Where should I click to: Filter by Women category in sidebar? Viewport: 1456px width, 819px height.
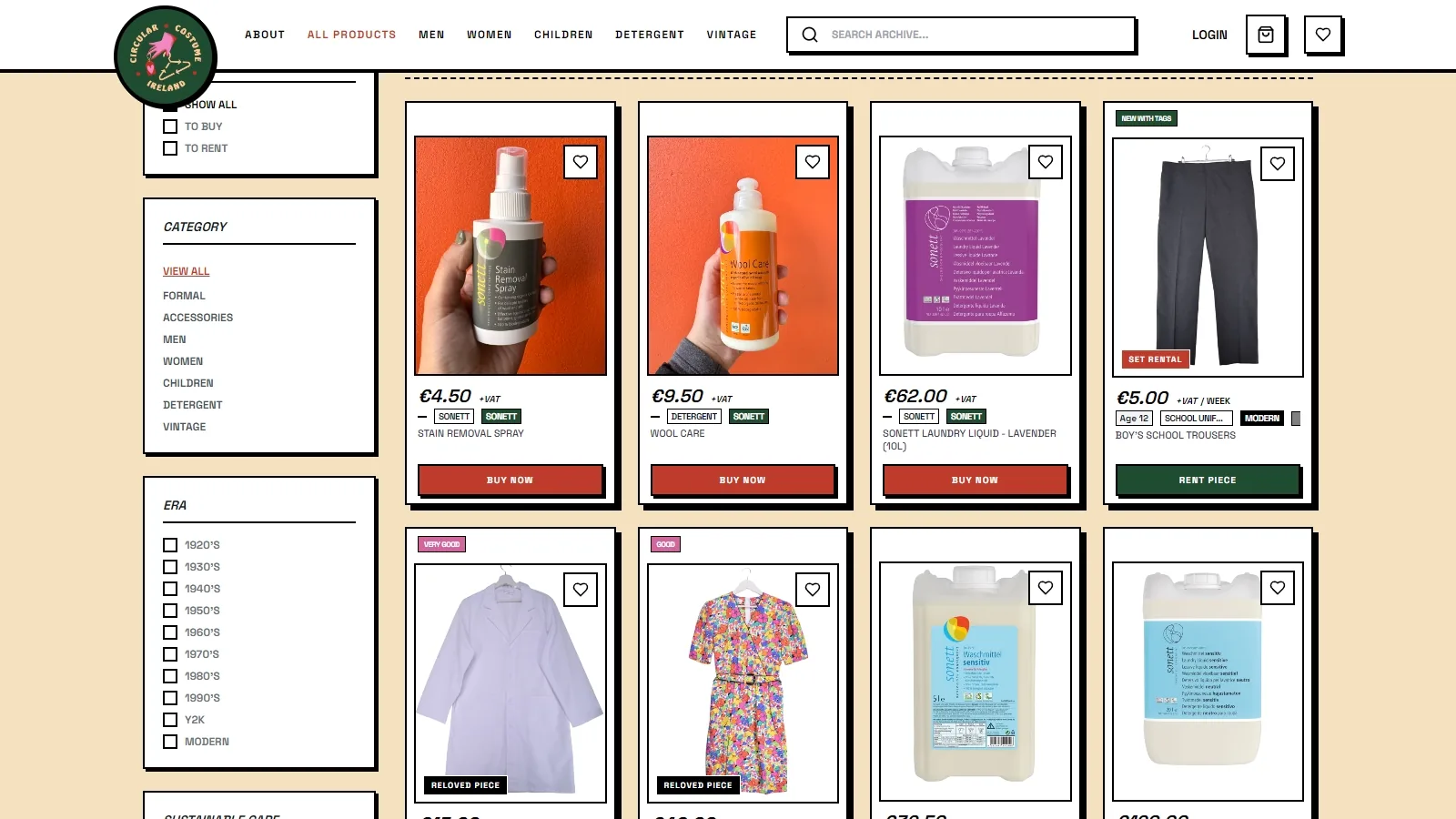pos(183,361)
